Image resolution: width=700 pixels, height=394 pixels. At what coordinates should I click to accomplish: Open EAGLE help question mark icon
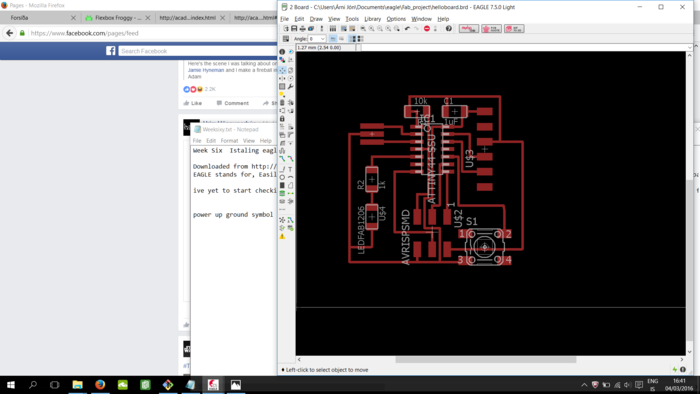click(x=449, y=29)
